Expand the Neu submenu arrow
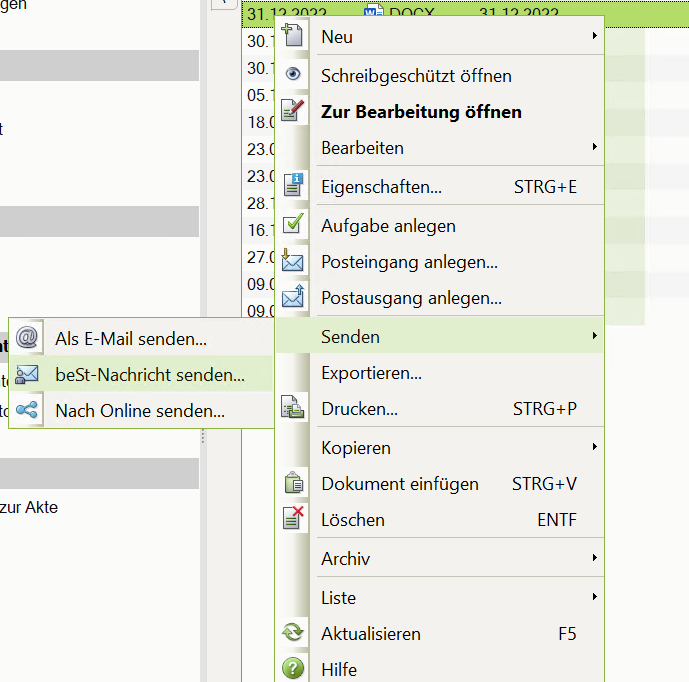The width and height of the screenshot is (689, 682). (595, 36)
